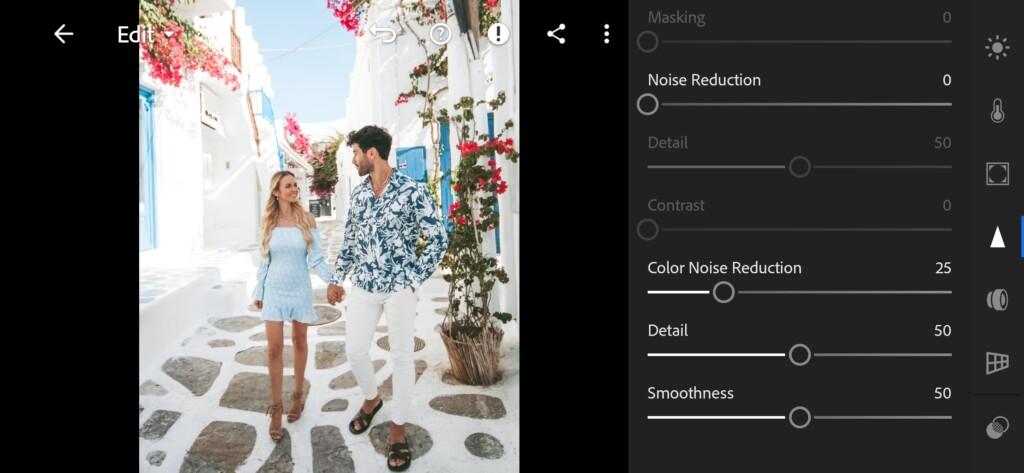Open the Optics lens panel icon
This screenshot has height=473, width=1024.
pyautogui.click(x=997, y=300)
